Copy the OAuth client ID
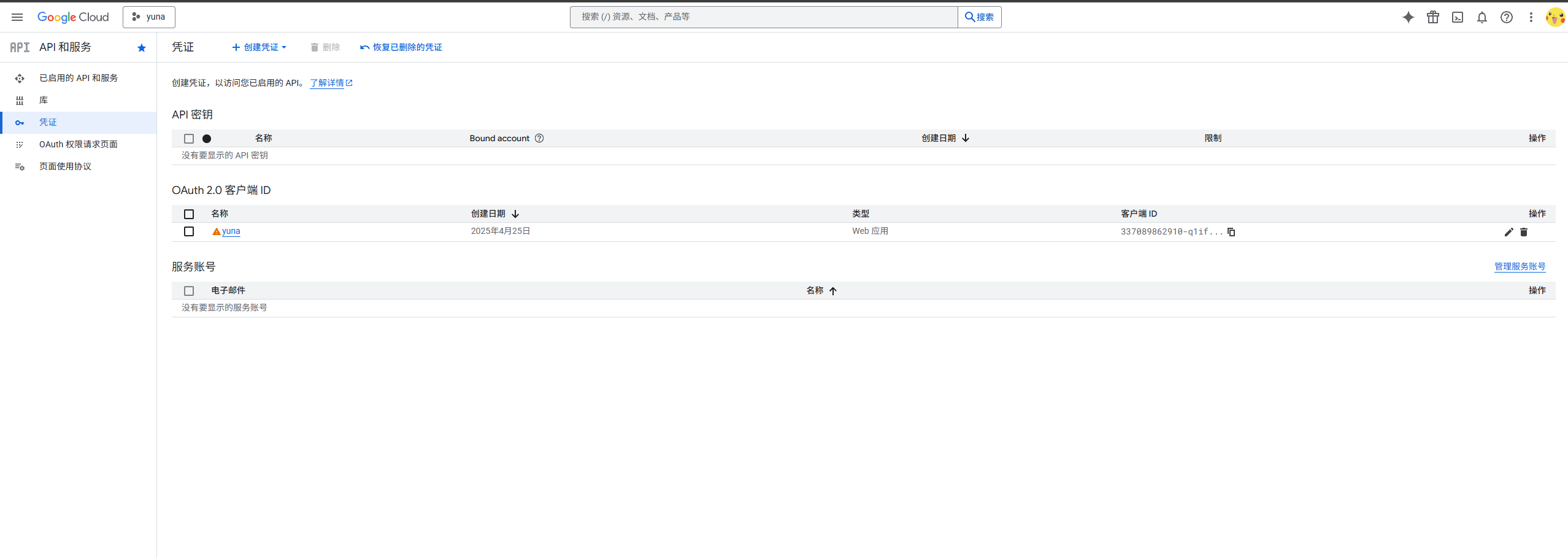This screenshot has width=1568, height=558. (1231, 232)
